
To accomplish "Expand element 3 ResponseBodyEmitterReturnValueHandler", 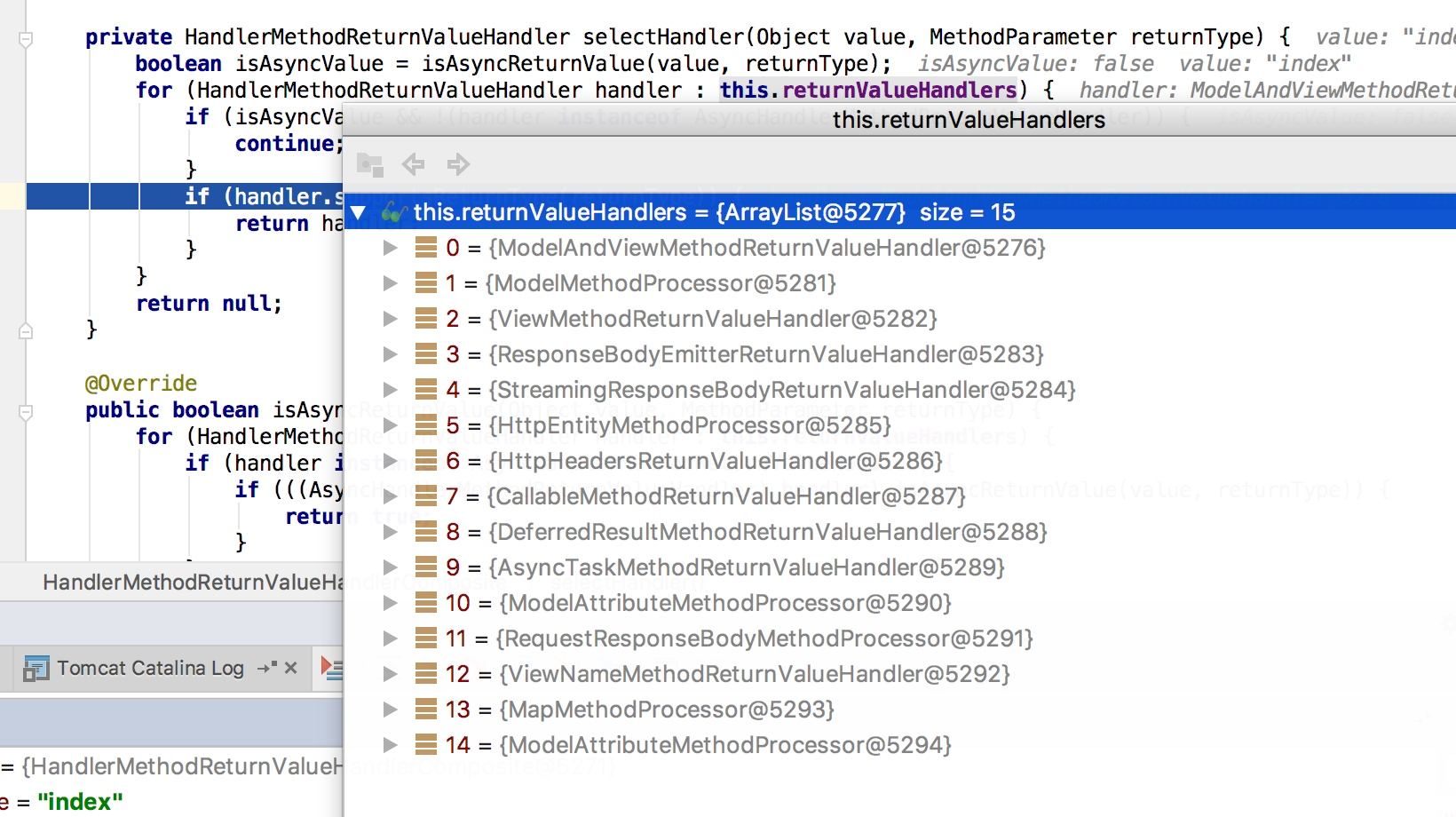I will pos(390,354).
